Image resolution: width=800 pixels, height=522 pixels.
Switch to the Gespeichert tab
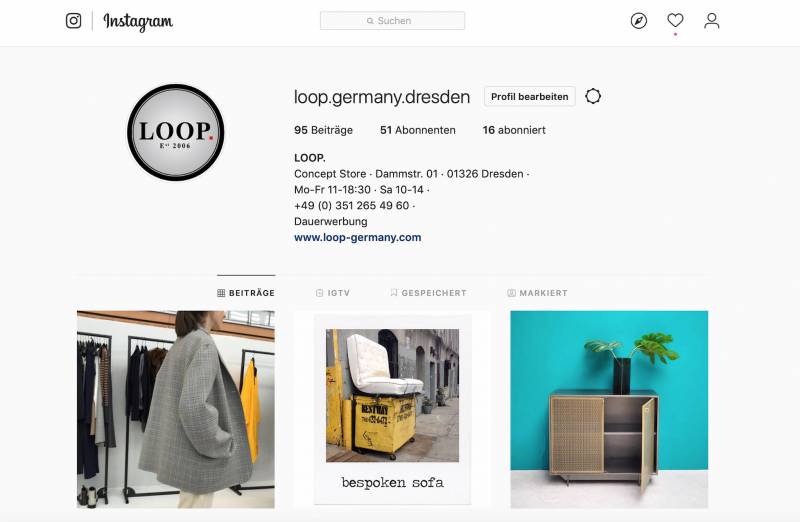429,293
